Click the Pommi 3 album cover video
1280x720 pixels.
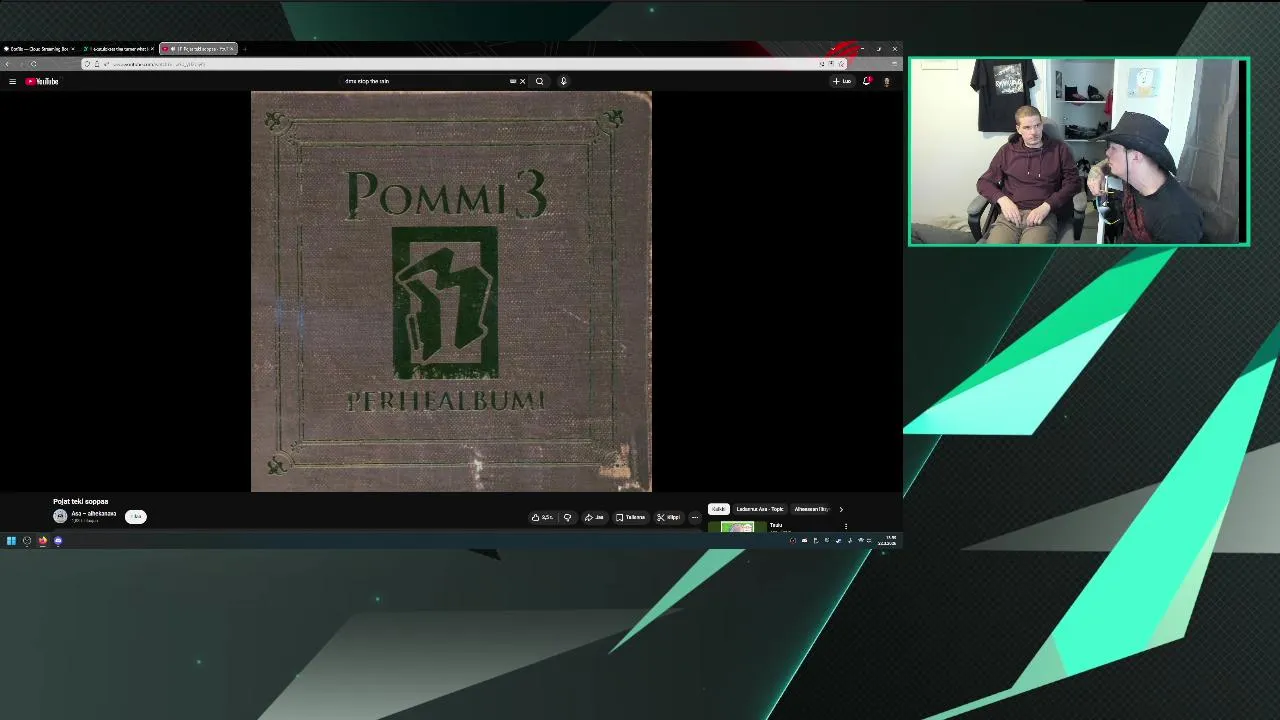pos(451,291)
